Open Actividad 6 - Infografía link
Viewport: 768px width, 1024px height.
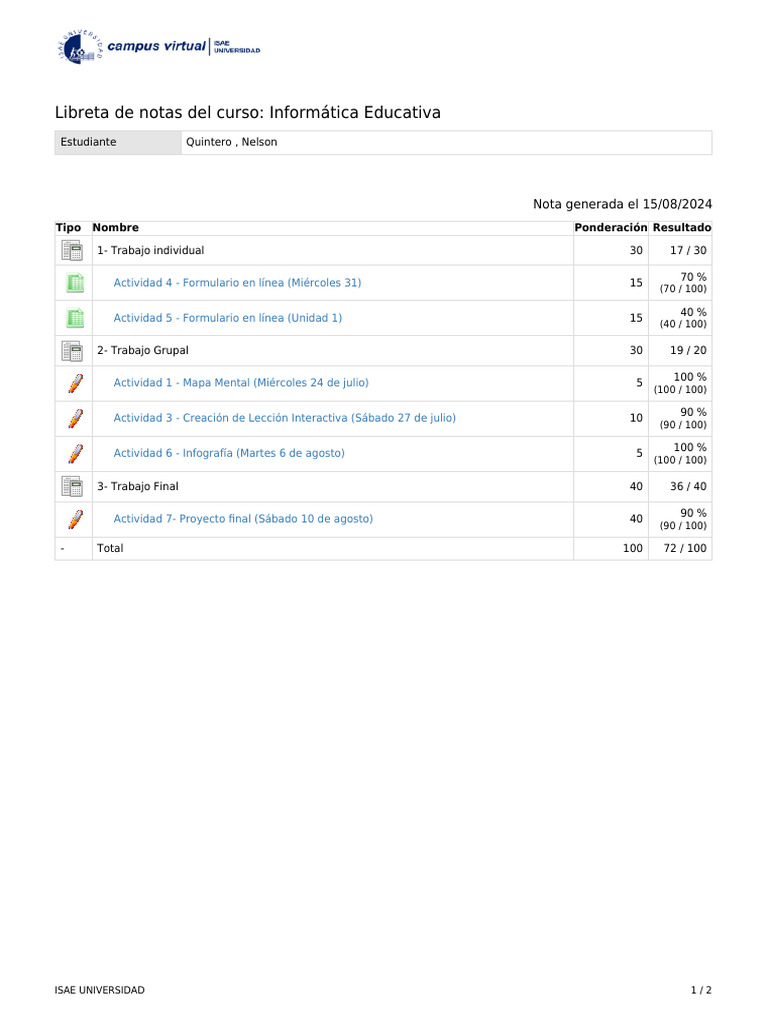click(229, 453)
